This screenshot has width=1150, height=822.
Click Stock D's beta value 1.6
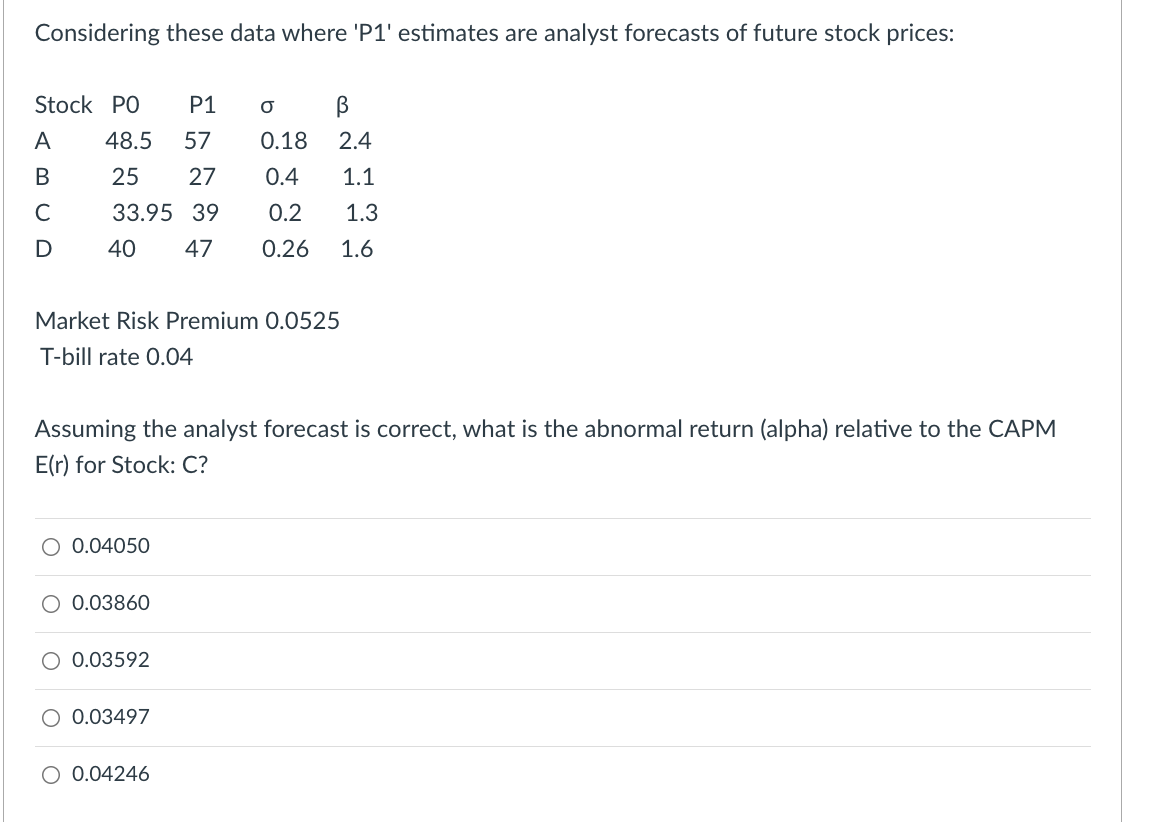pyautogui.click(x=357, y=248)
